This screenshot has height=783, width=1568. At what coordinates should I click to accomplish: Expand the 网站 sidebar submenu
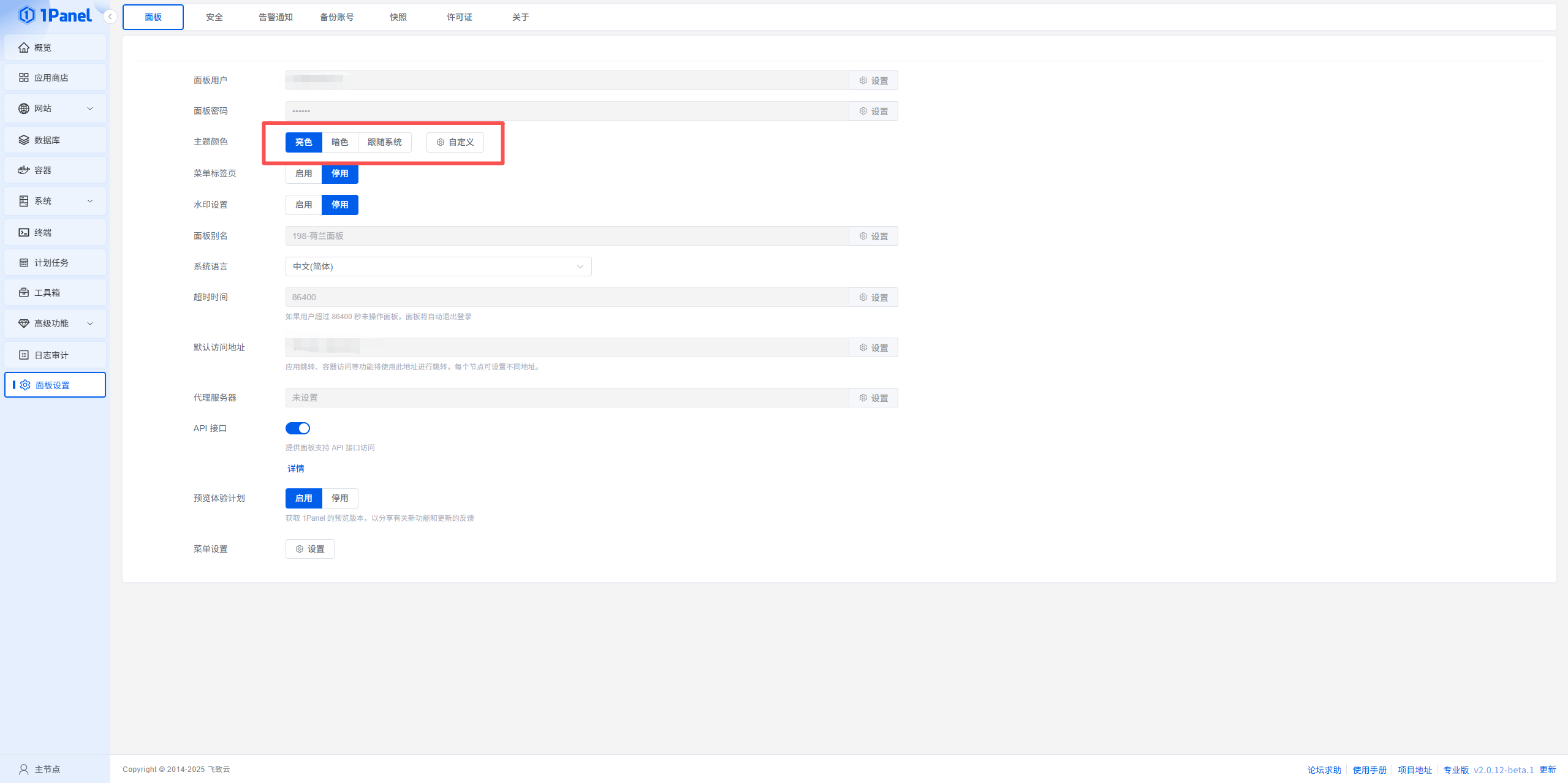pos(90,108)
